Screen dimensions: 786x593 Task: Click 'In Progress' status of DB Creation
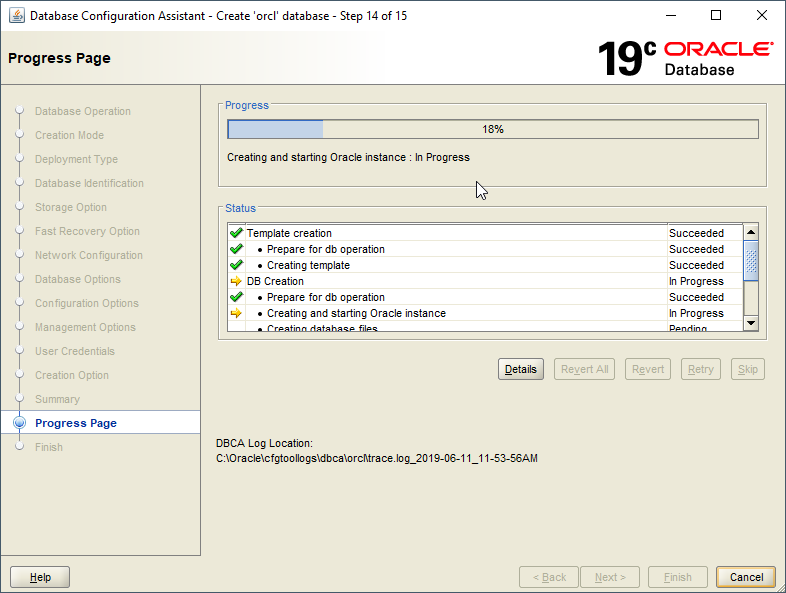[x=696, y=281]
